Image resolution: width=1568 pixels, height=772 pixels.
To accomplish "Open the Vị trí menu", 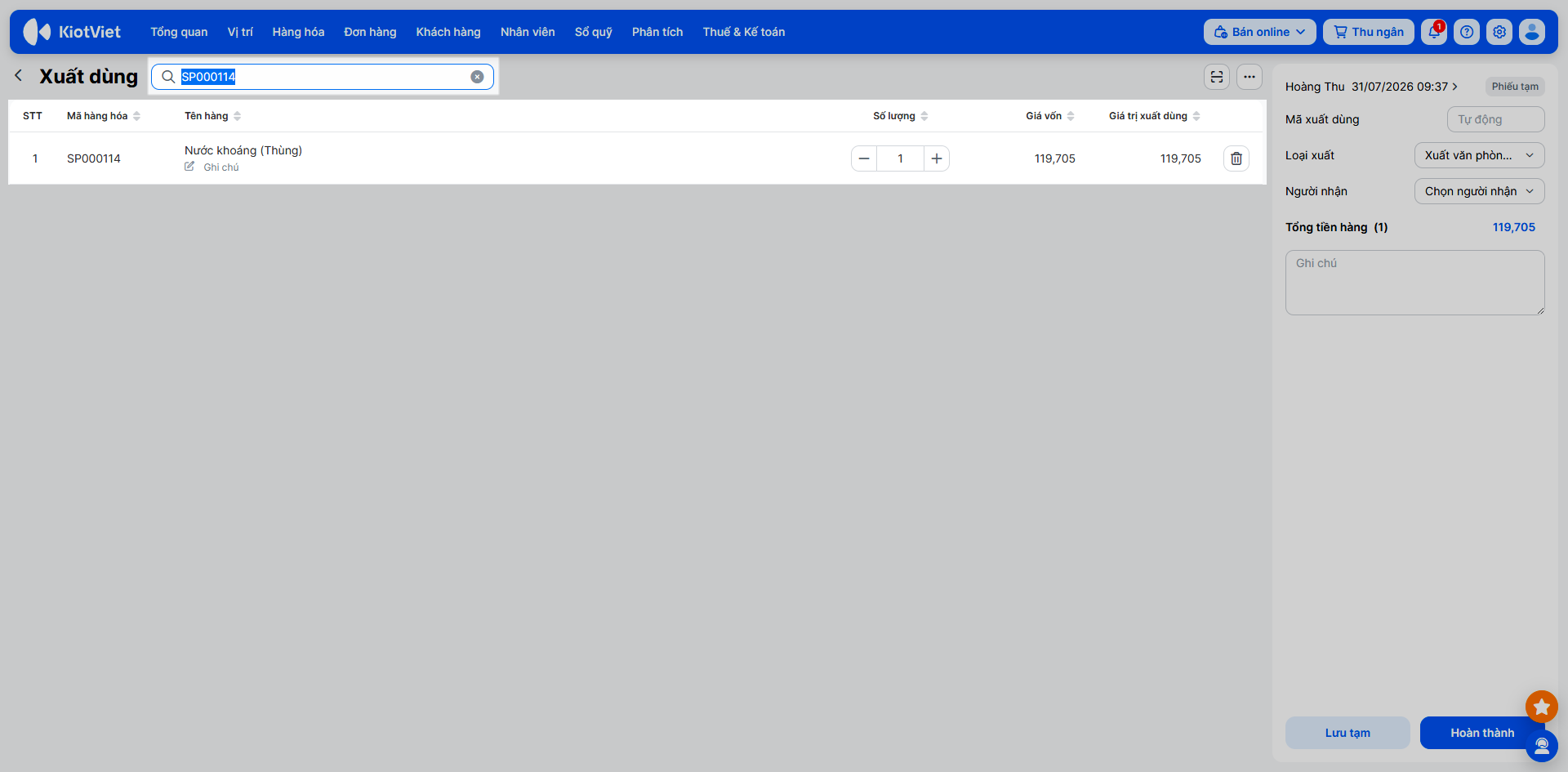I will (x=240, y=32).
